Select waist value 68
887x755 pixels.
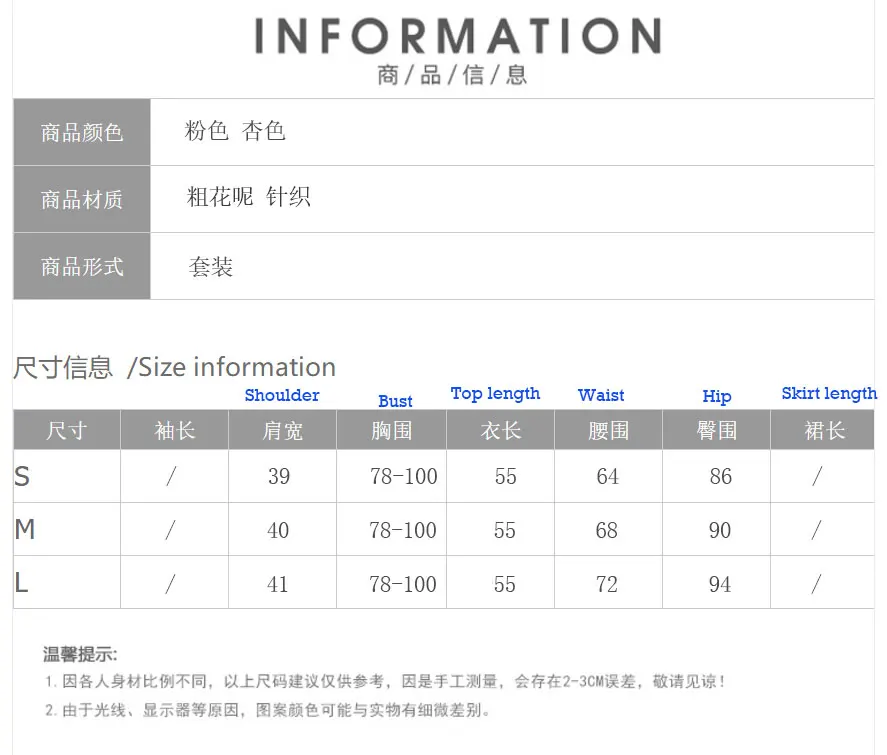click(x=606, y=530)
